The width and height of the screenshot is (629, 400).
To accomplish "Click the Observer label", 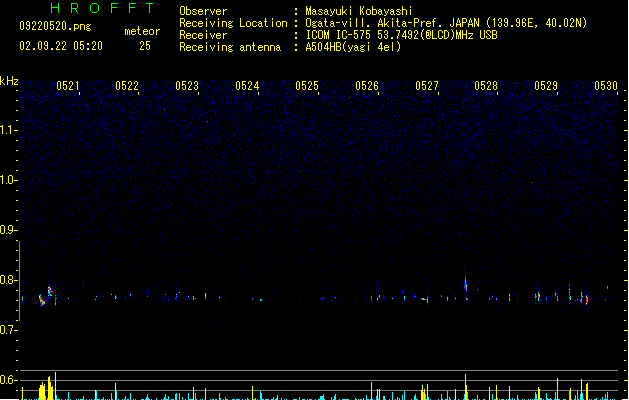I will pyautogui.click(x=203, y=11).
